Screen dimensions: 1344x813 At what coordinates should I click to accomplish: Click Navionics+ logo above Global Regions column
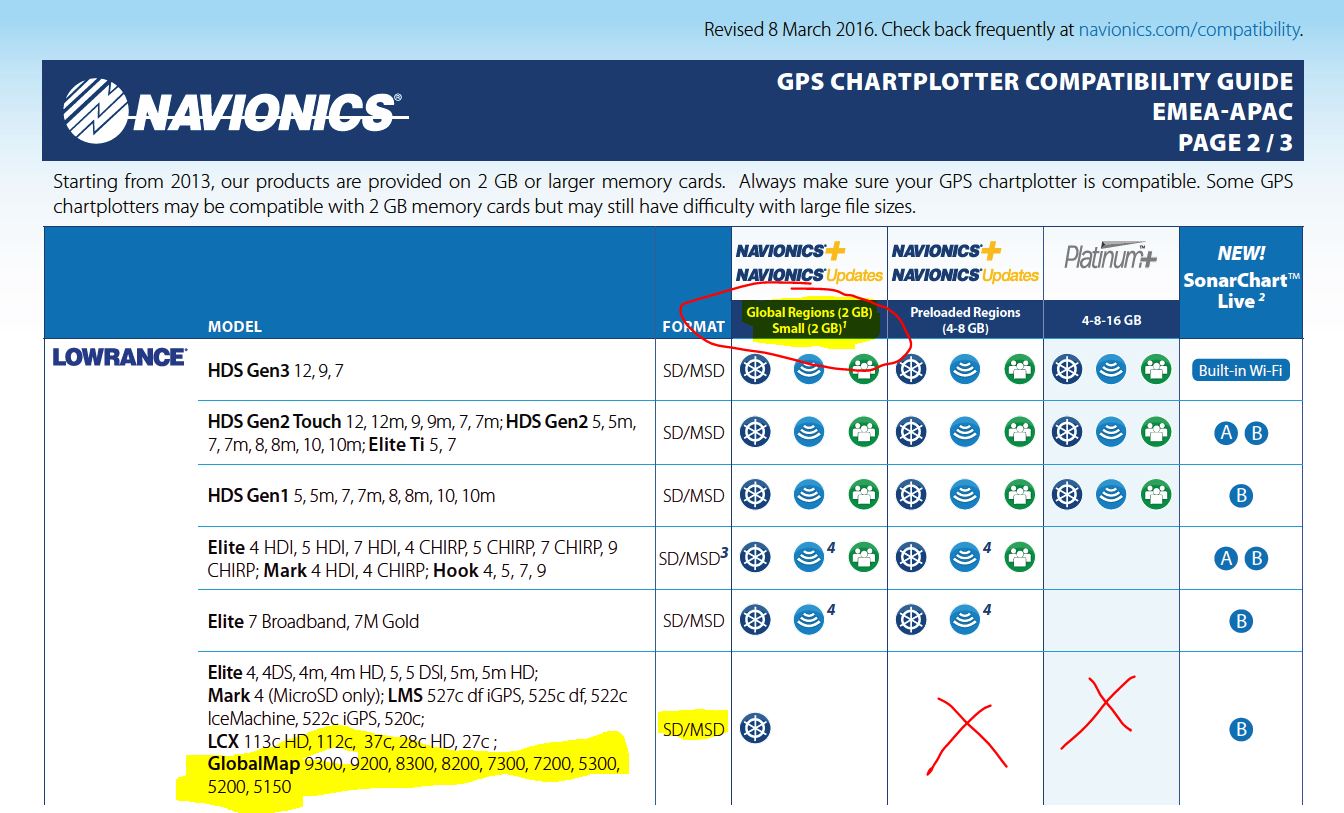click(x=809, y=262)
